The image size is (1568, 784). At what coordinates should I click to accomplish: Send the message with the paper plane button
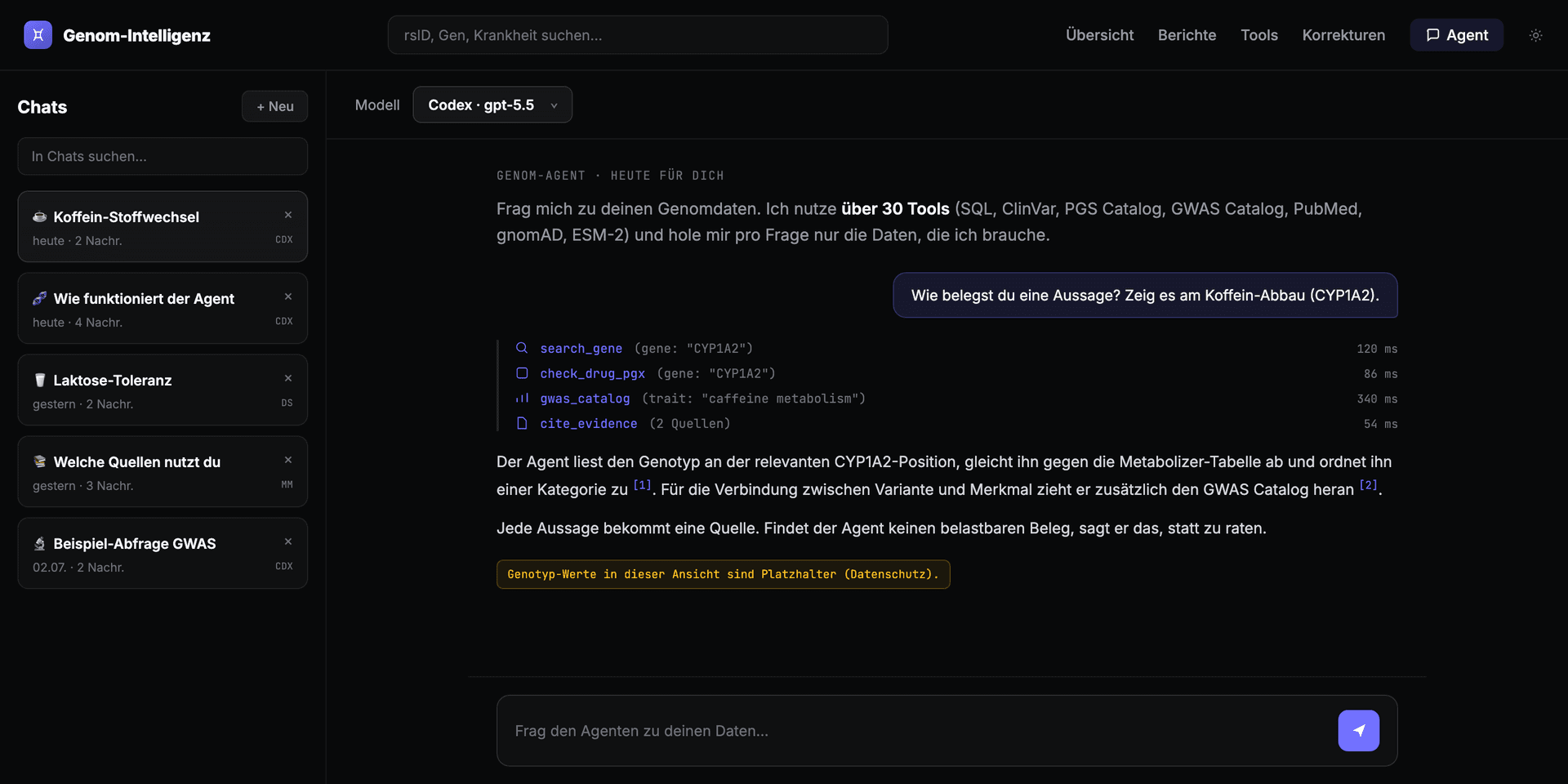click(1359, 731)
